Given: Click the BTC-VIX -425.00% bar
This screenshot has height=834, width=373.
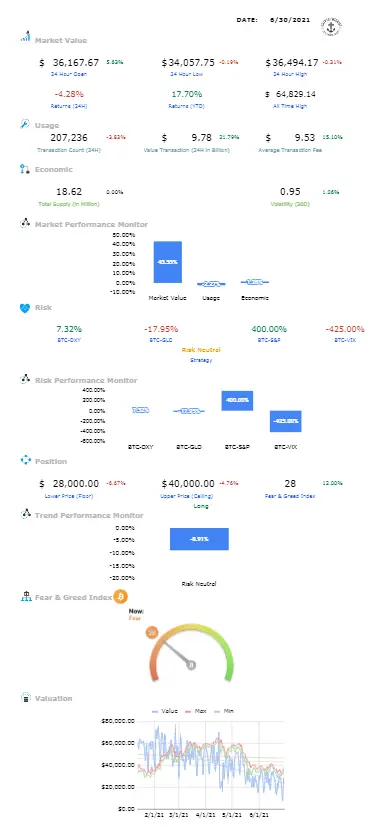Looking at the screenshot, I should coord(286,421).
